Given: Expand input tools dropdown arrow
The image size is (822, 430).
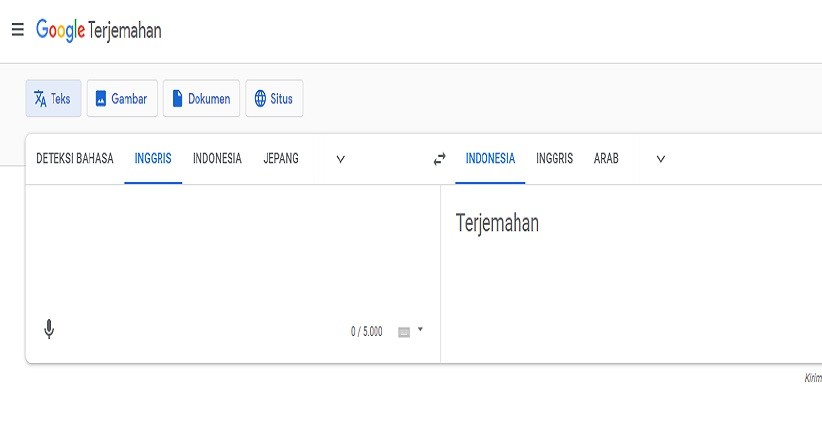Looking at the screenshot, I should (420, 330).
